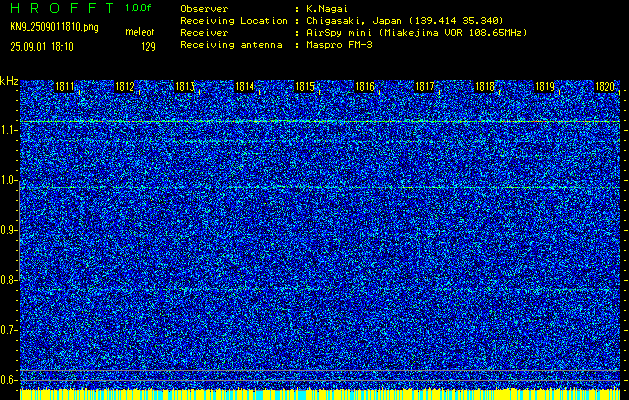Viewport: 629px width, 400px height.
Task: Click the filename KN9_2509011810.png
Action: [x=54, y=27]
